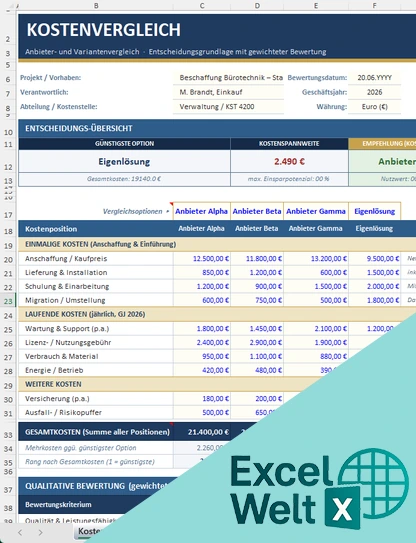Click the Bewertungsdatum value '20.06.YYYY'
Viewport: 416px width, 543px height.
374,78
